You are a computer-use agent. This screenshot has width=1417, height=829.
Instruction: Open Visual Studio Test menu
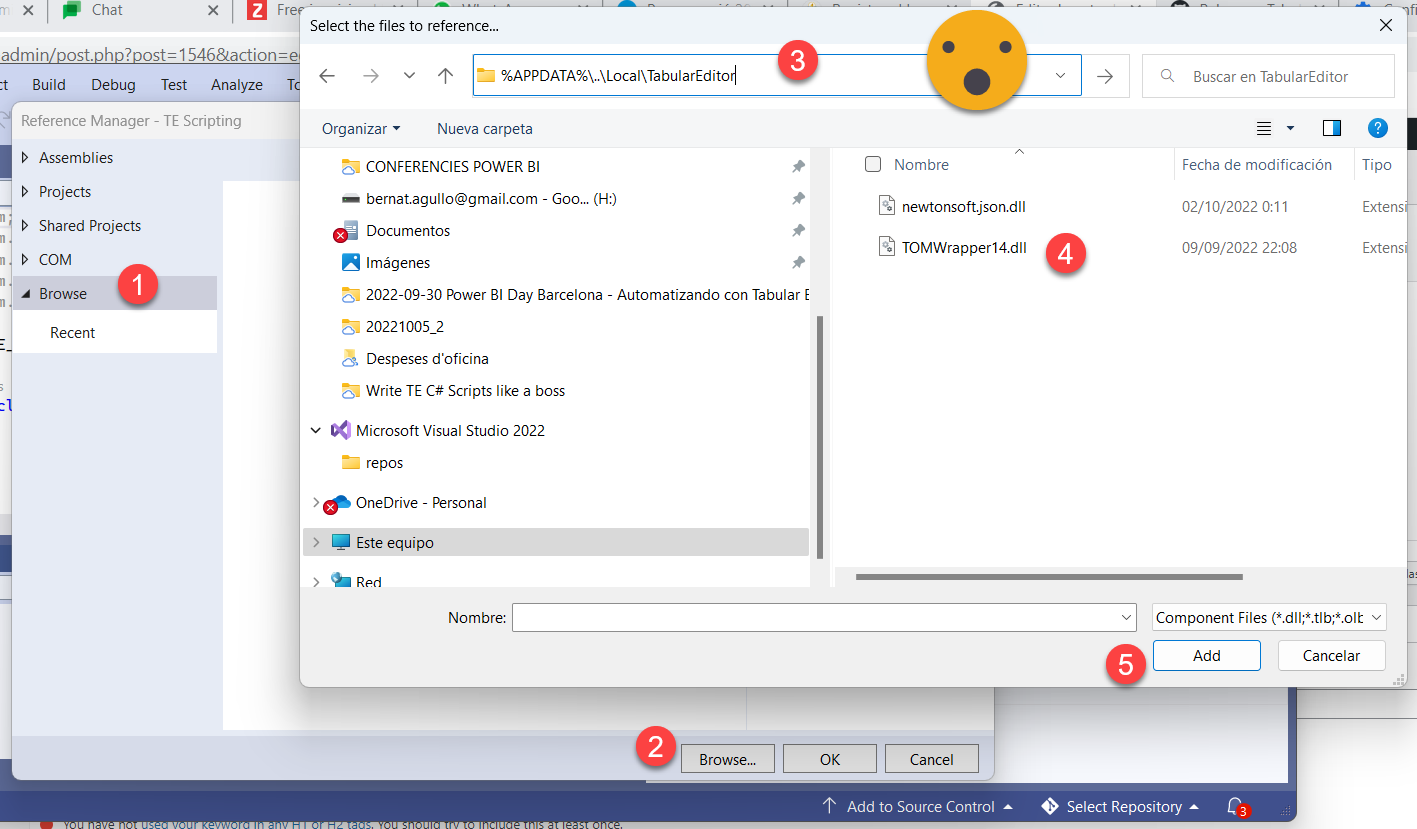pyautogui.click(x=174, y=85)
